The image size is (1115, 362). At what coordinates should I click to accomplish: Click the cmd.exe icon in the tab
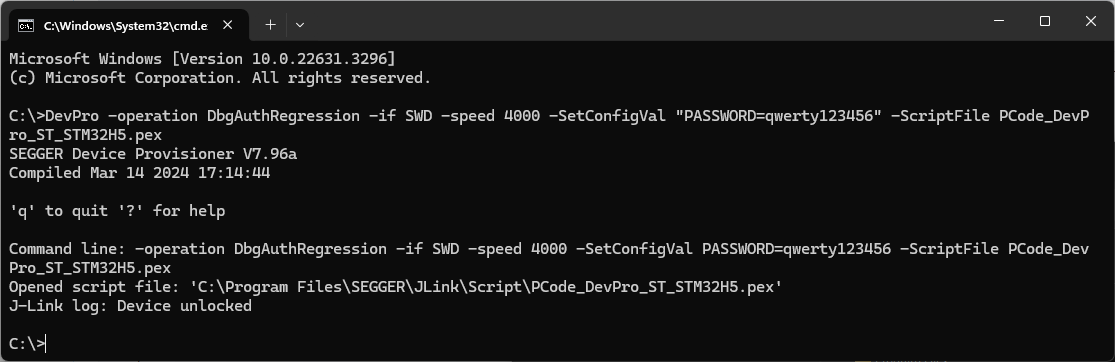pos(26,26)
